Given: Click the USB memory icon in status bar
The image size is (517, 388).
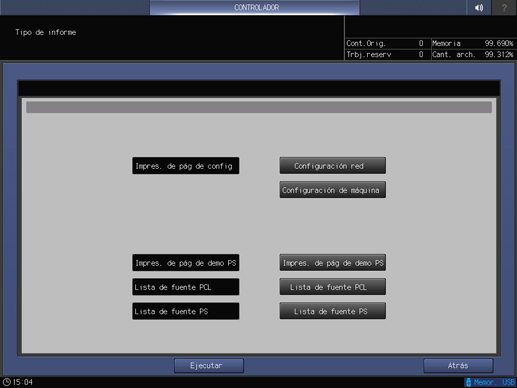Looking at the screenshot, I should click(468, 382).
